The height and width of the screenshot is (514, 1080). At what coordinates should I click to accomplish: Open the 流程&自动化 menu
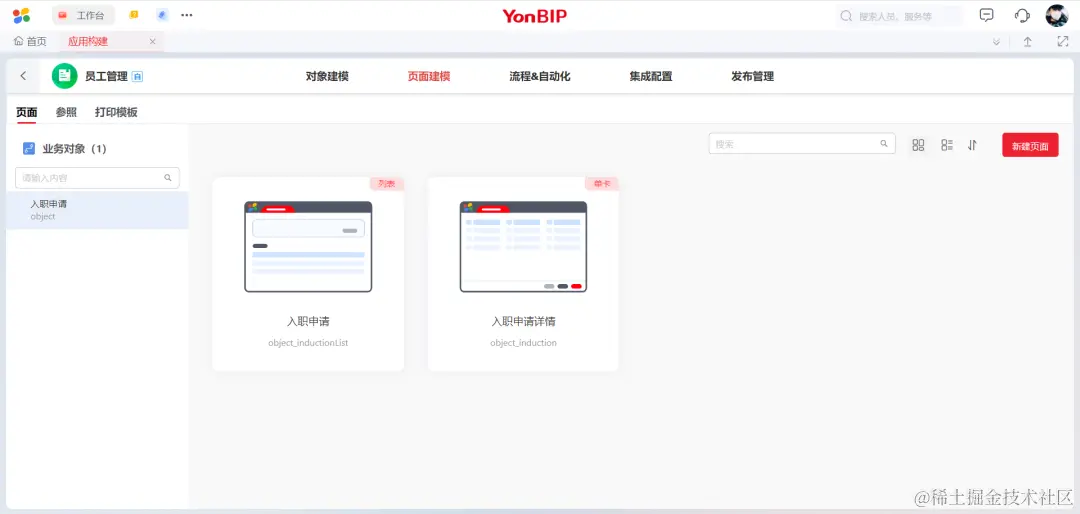click(x=539, y=76)
